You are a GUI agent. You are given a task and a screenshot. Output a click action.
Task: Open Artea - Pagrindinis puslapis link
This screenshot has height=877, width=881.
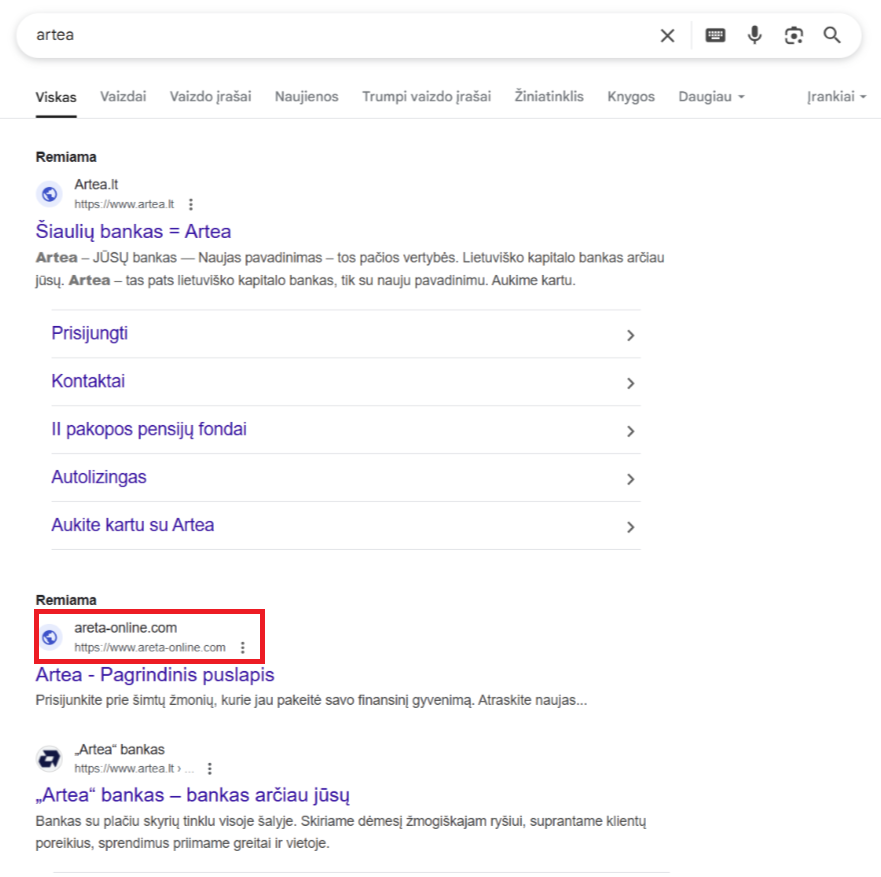click(155, 675)
